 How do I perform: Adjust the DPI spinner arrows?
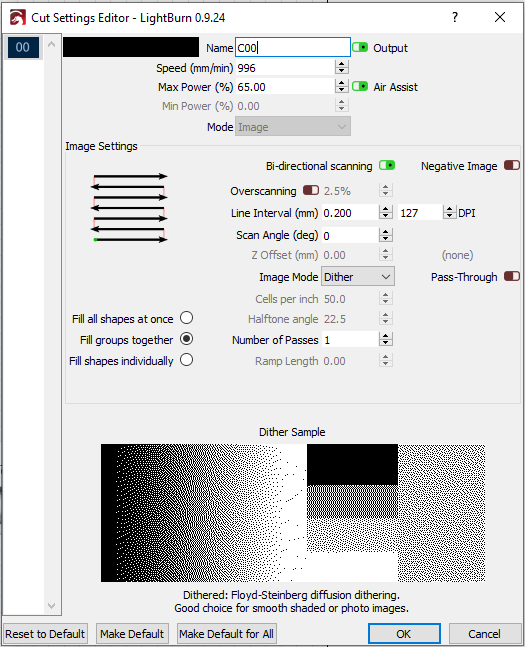(x=449, y=213)
